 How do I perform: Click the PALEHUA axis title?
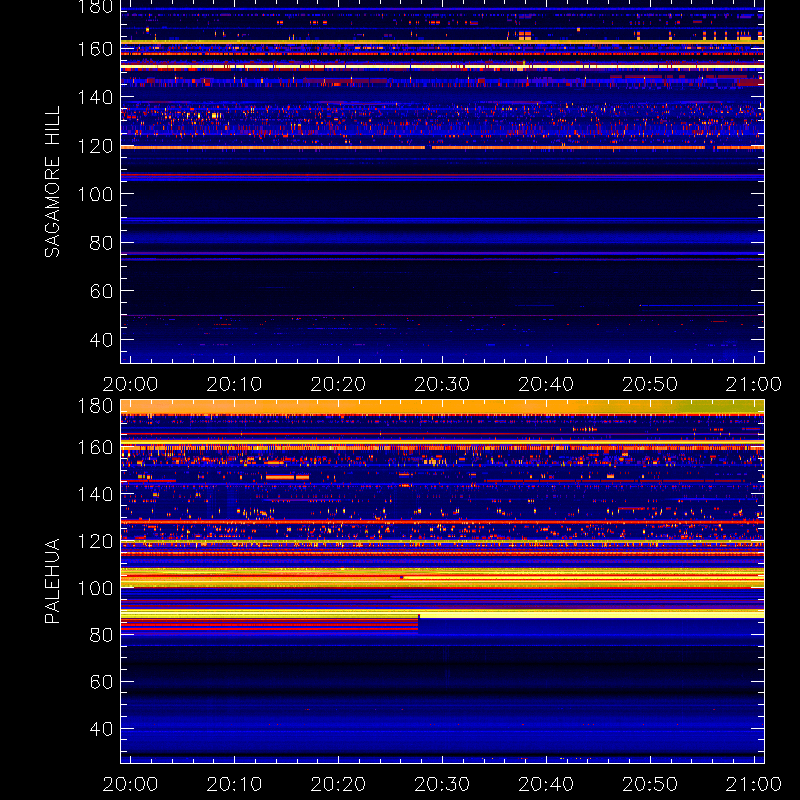pos(53,581)
